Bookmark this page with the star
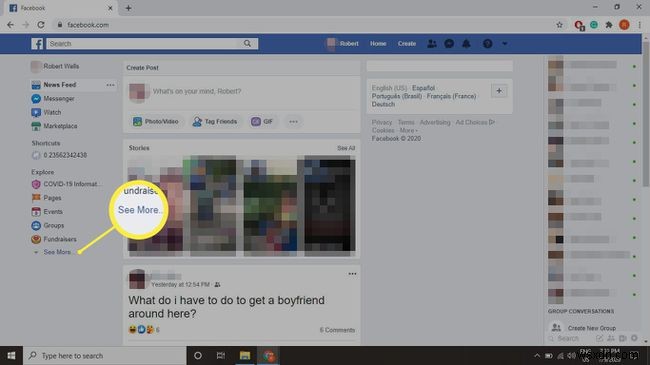The width and height of the screenshot is (650, 365). tap(559, 25)
